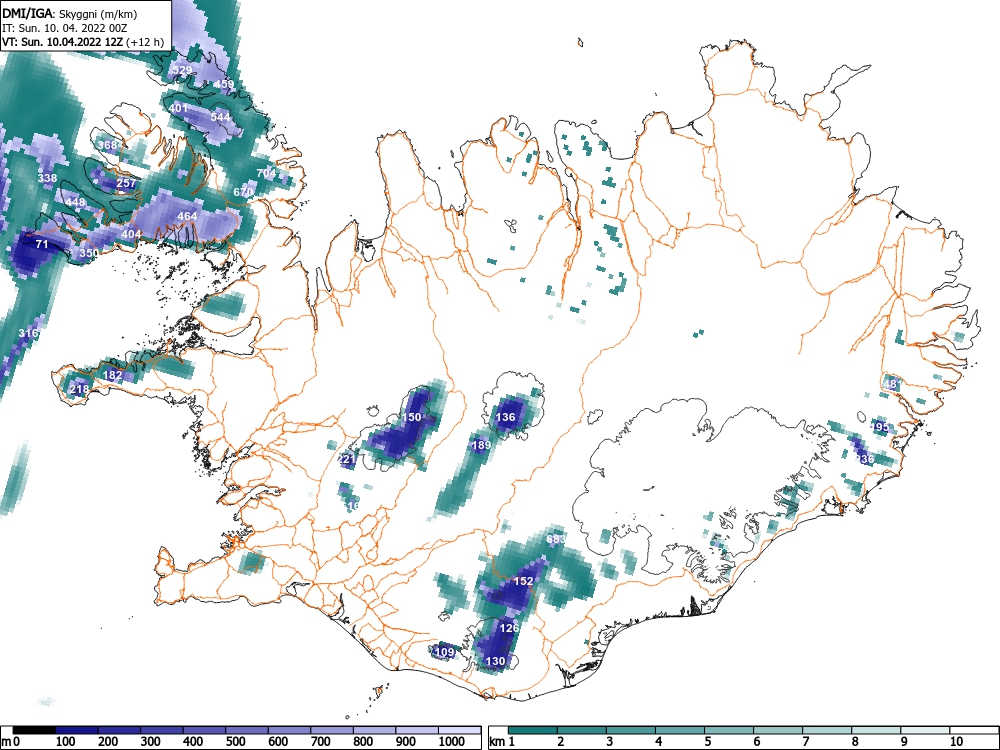
Task: Click the 464 visibility value
Action: (x=187, y=216)
